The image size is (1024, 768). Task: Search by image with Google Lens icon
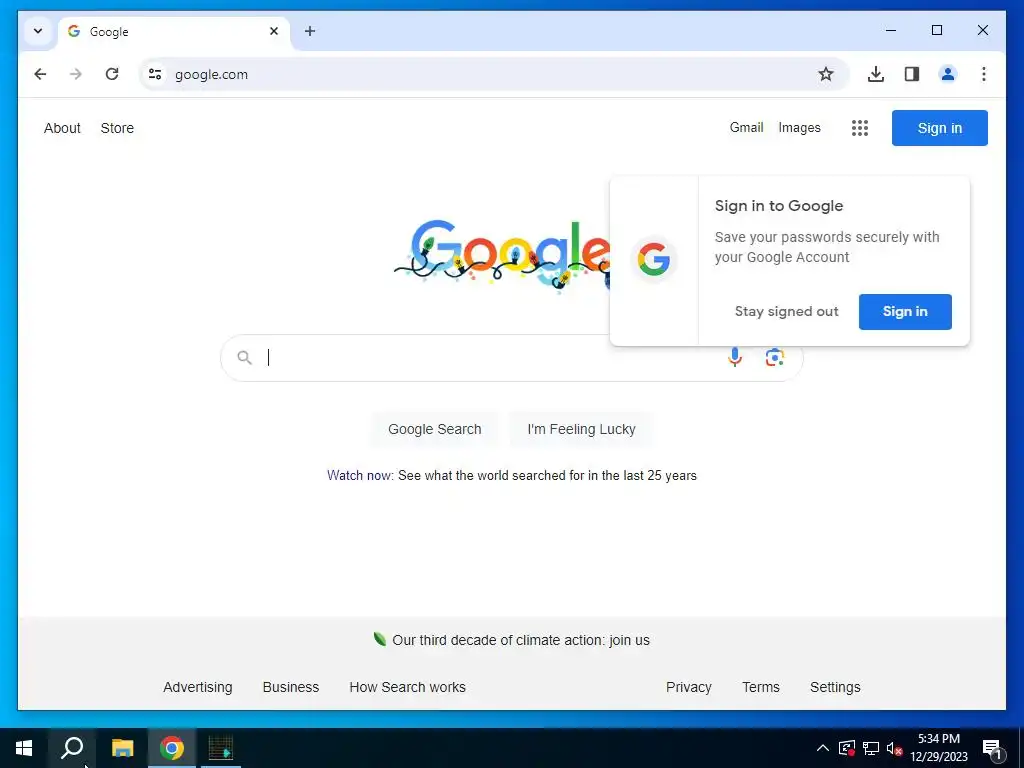coord(775,357)
